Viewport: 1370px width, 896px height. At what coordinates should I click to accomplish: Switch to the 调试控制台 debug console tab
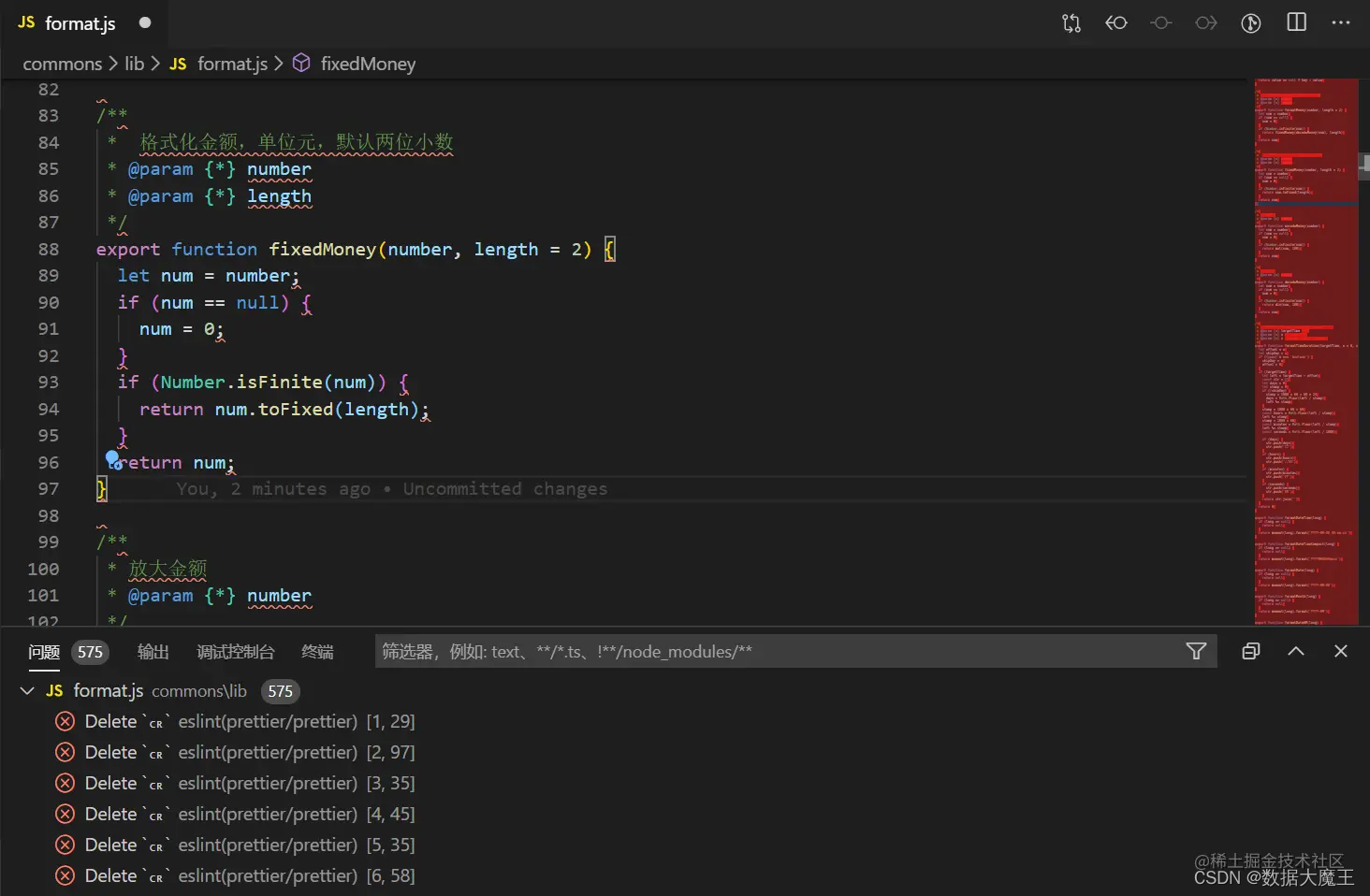236,652
